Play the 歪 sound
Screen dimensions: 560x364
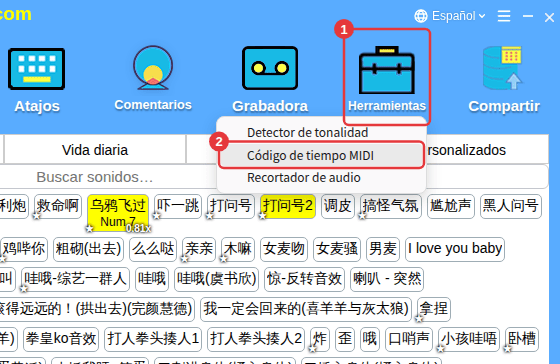tap(345, 339)
